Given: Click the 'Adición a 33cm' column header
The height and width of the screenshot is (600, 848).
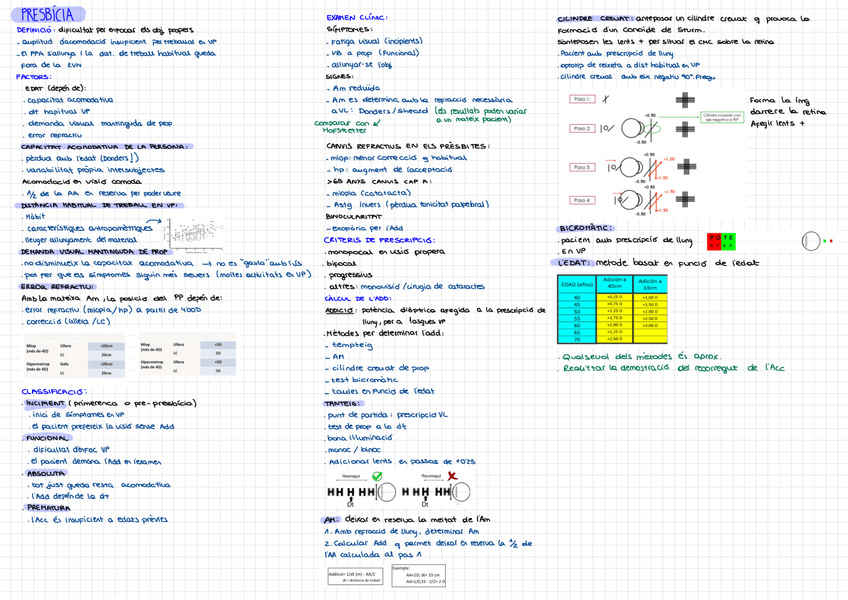Looking at the screenshot, I should point(651,283).
